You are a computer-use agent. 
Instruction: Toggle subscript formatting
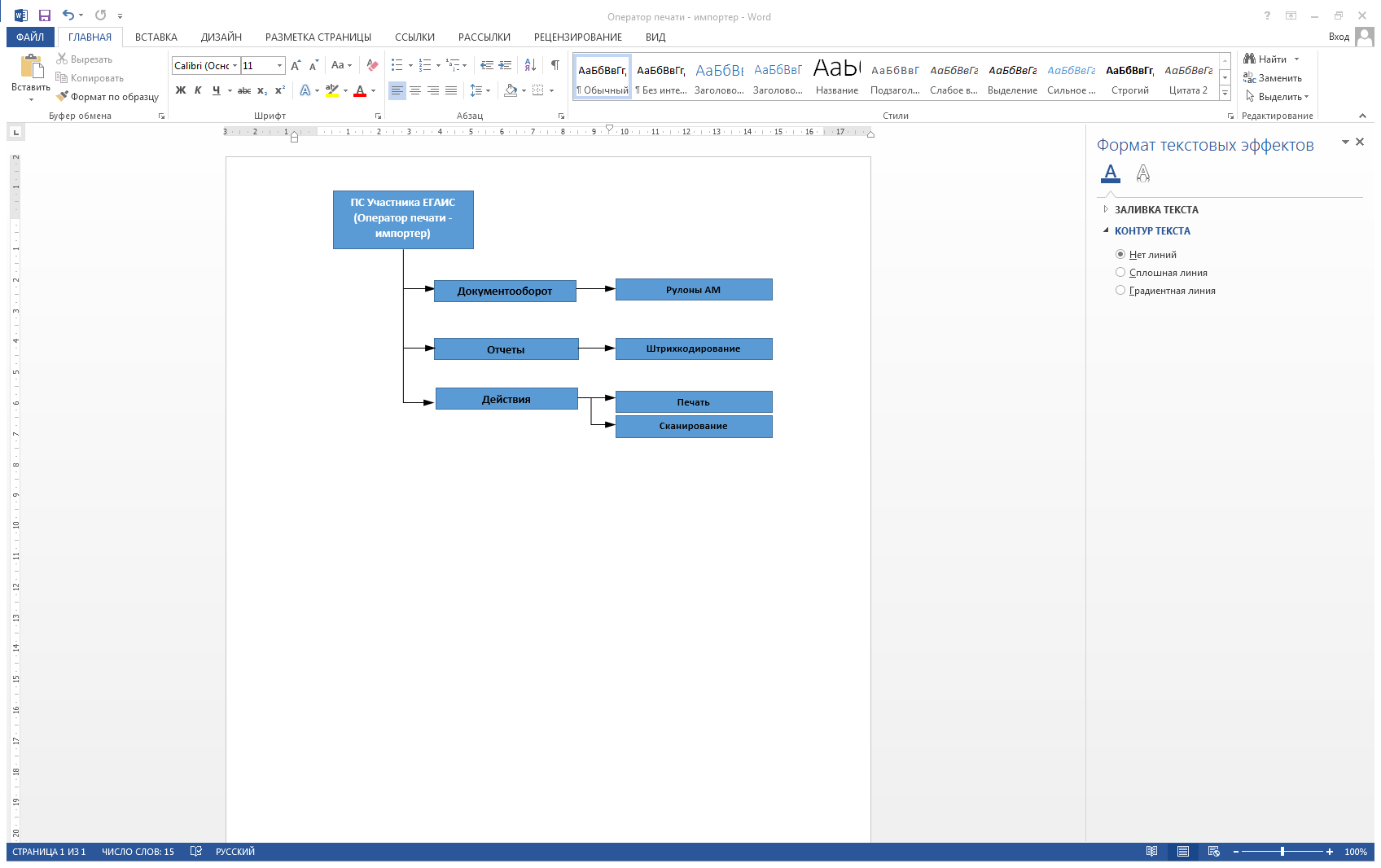pos(262,90)
